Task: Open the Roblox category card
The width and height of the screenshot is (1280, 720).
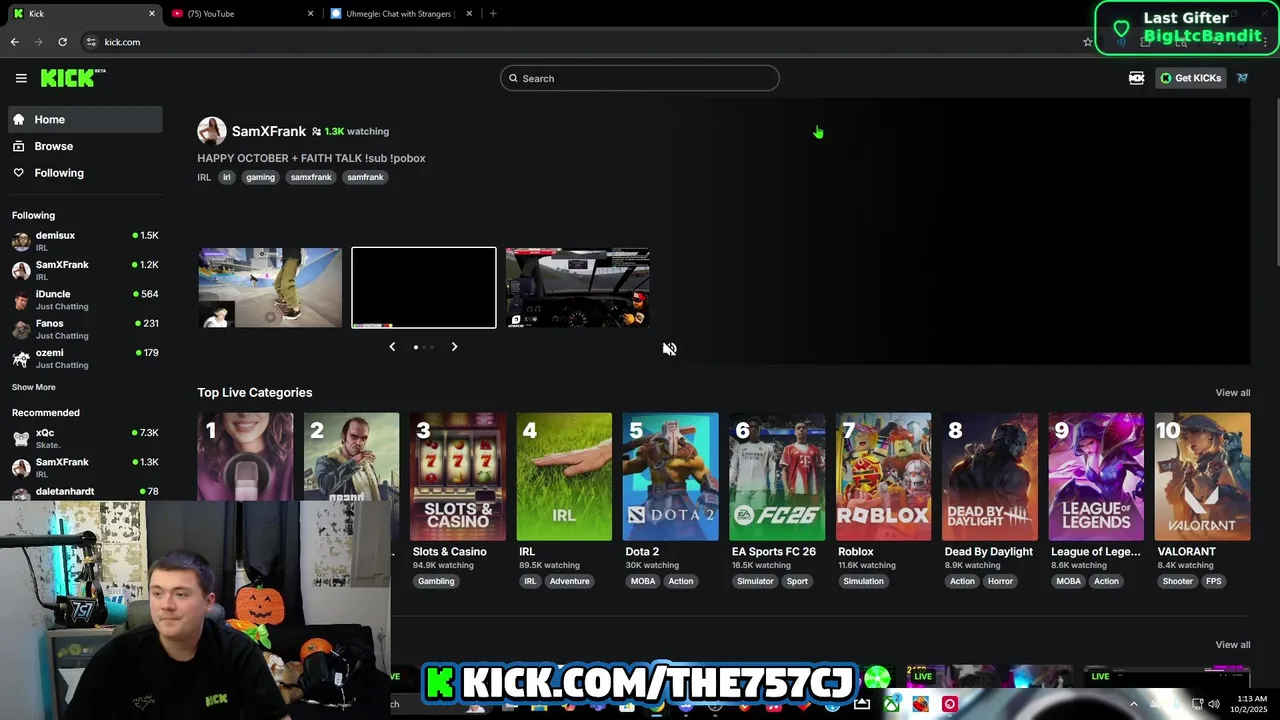Action: tap(883, 477)
